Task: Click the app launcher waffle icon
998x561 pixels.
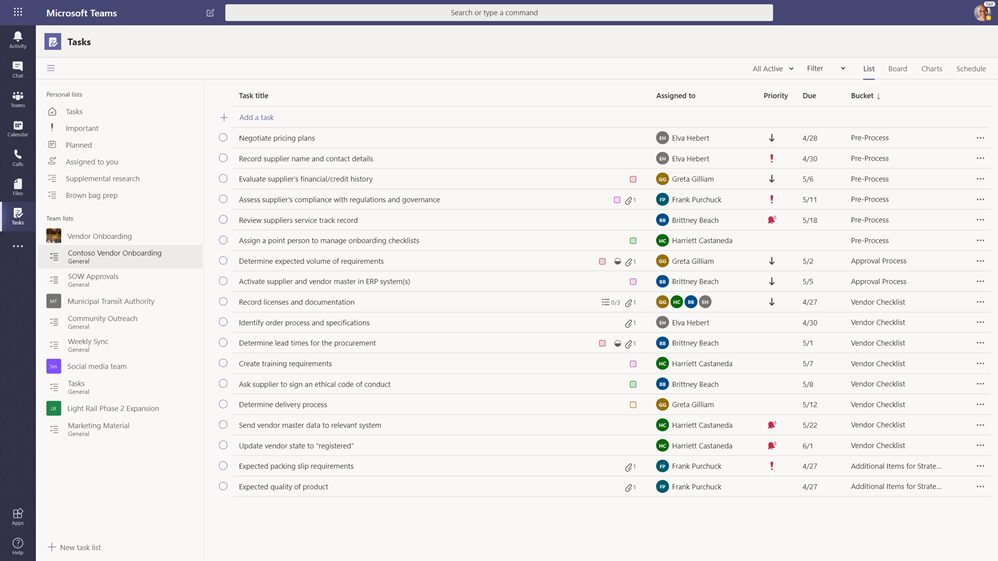Action: [x=18, y=12]
